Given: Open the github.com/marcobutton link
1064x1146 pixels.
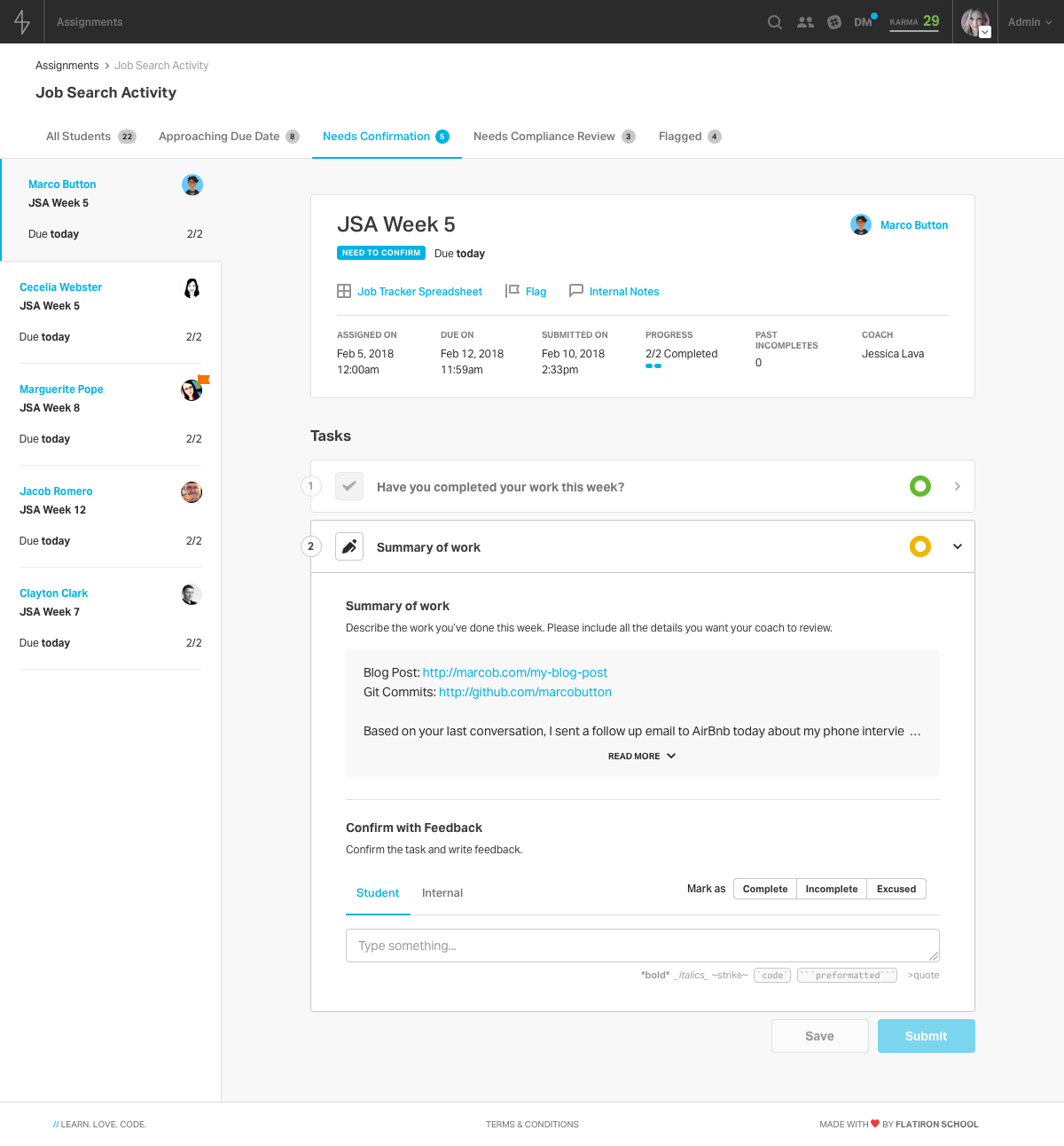Looking at the screenshot, I should (x=525, y=692).
